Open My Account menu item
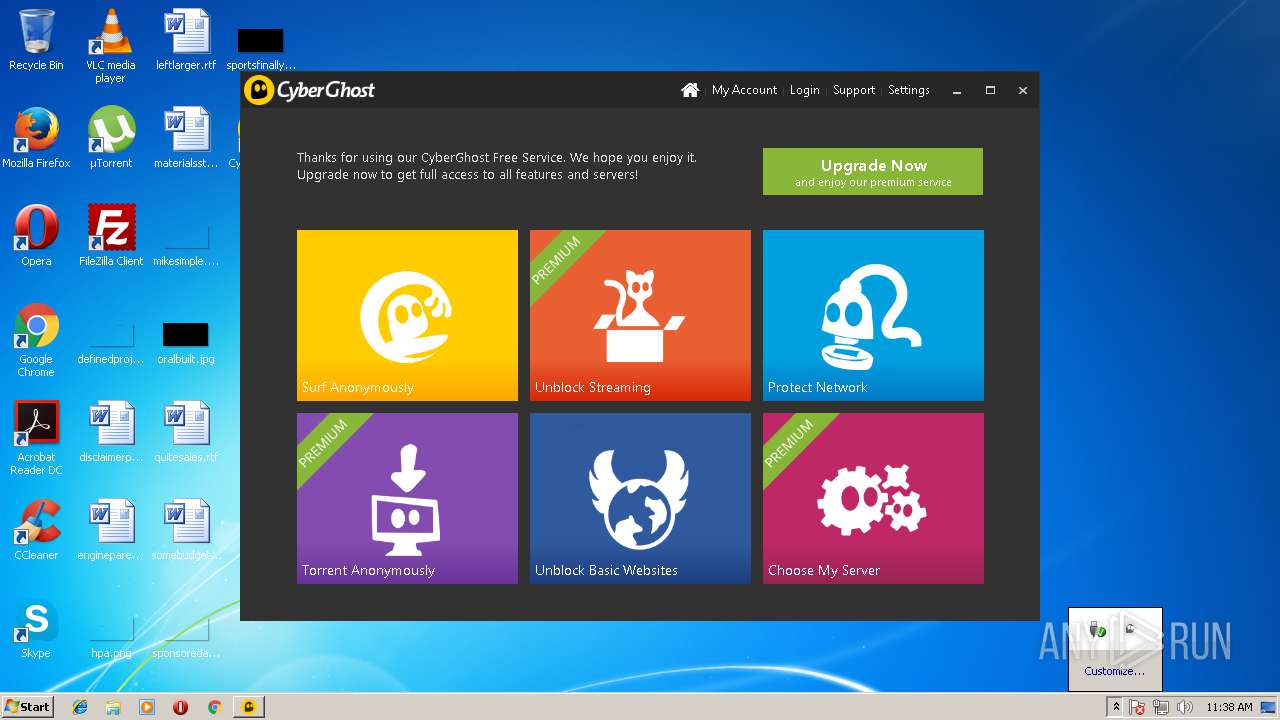 coord(744,90)
